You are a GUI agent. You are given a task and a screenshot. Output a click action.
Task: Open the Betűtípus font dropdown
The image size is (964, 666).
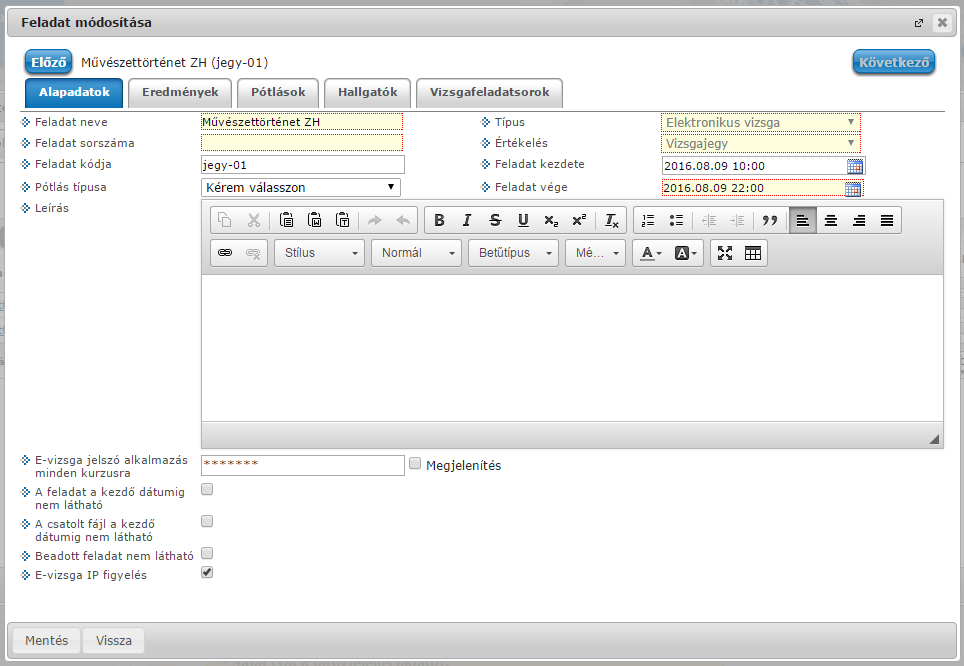[x=513, y=253]
